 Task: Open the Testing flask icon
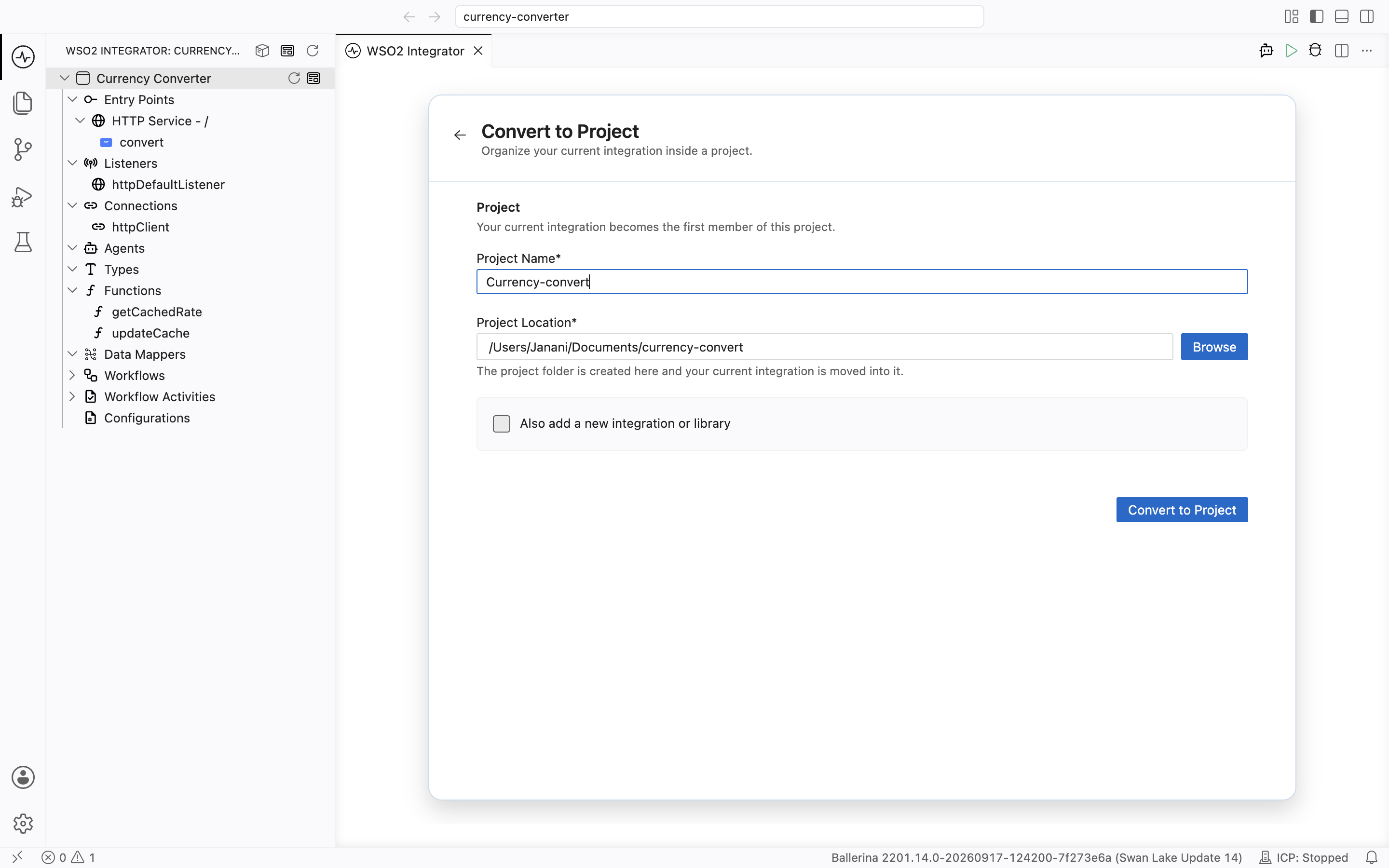click(x=23, y=242)
